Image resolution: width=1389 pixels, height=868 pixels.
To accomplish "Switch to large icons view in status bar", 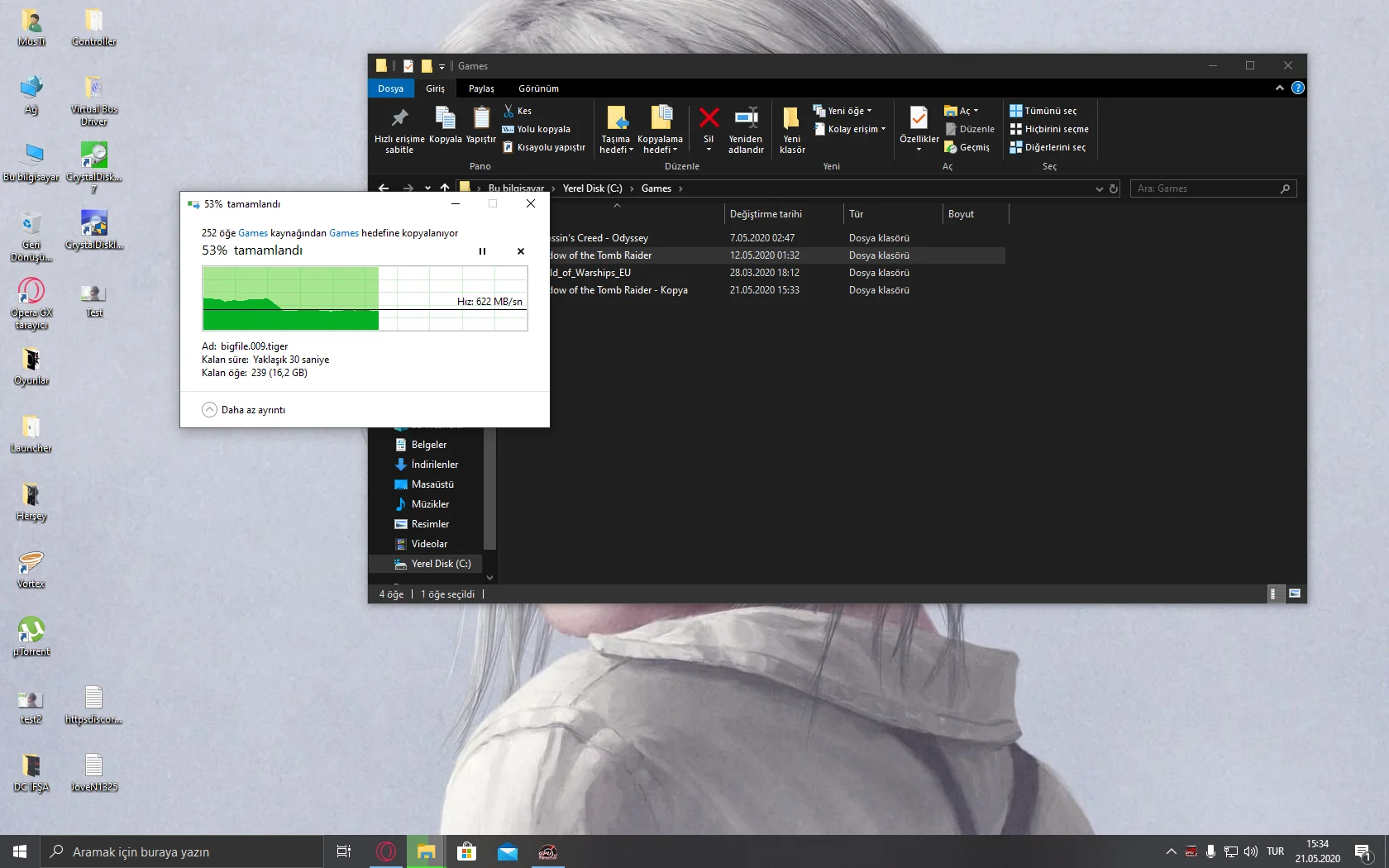I will 1295,594.
